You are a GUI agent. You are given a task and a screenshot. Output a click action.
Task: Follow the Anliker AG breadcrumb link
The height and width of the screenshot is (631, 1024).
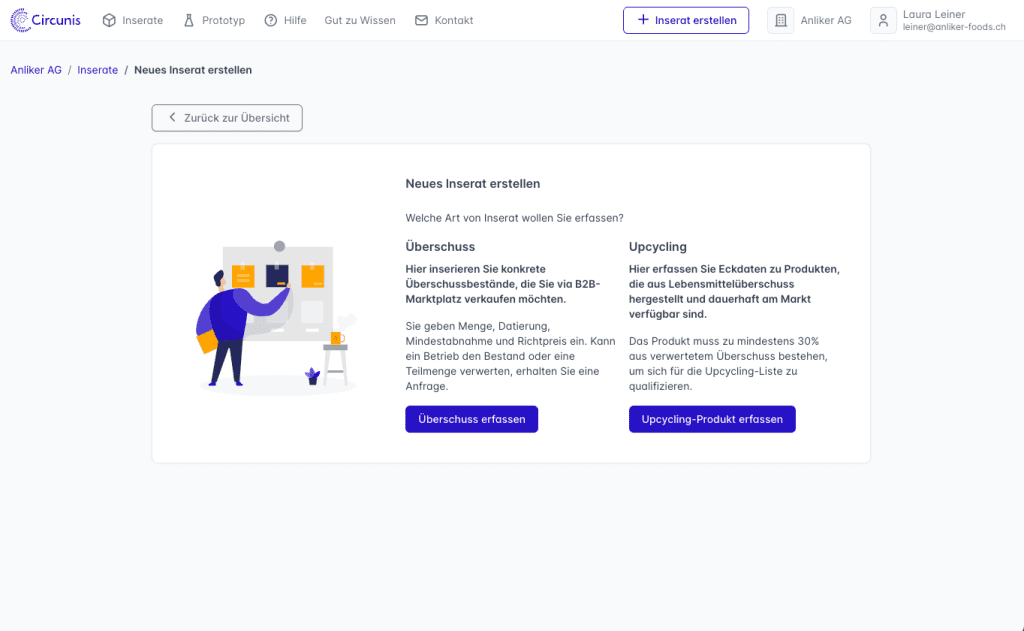pyautogui.click(x=36, y=70)
